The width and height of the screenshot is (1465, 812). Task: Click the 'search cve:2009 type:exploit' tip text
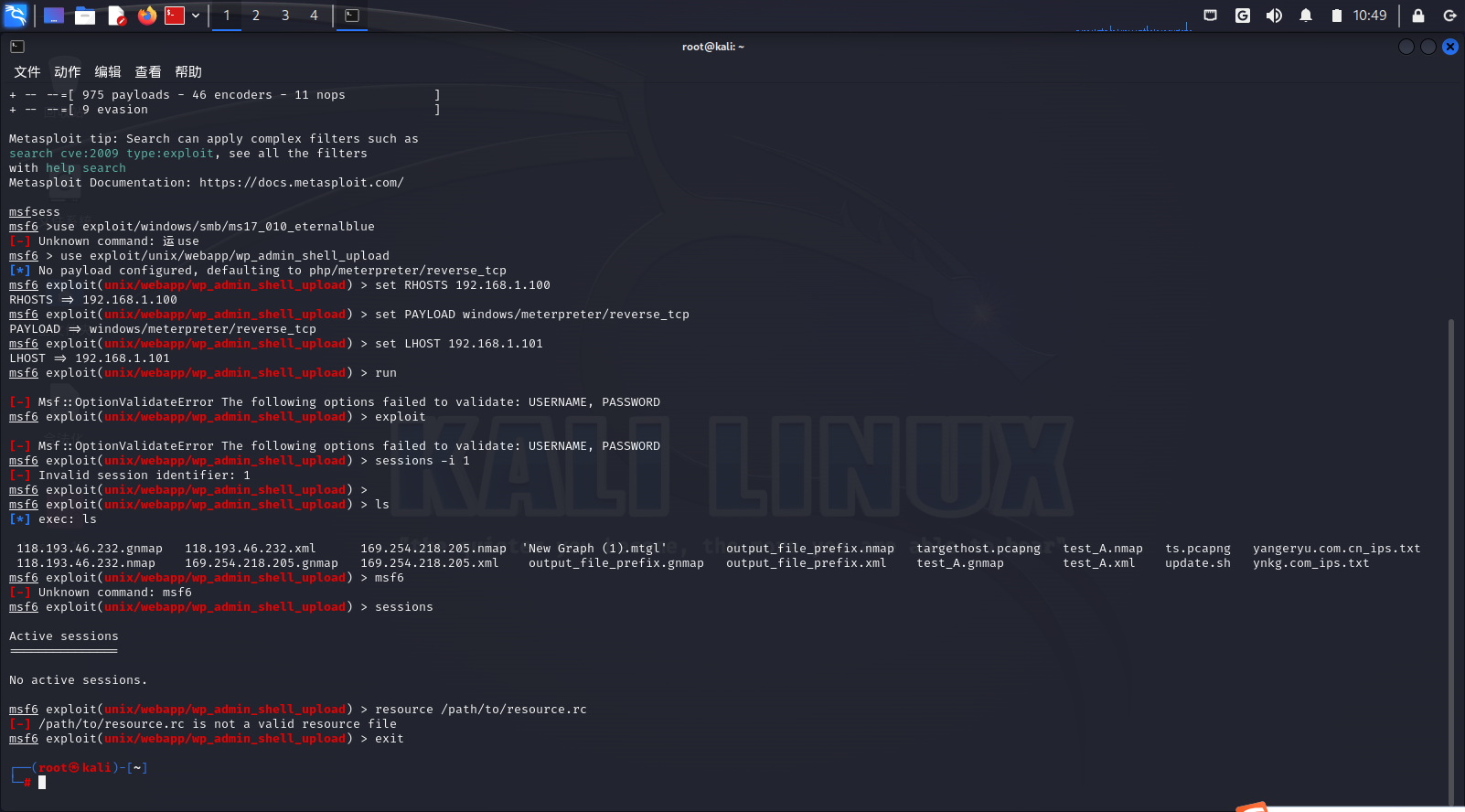[112, 154]
